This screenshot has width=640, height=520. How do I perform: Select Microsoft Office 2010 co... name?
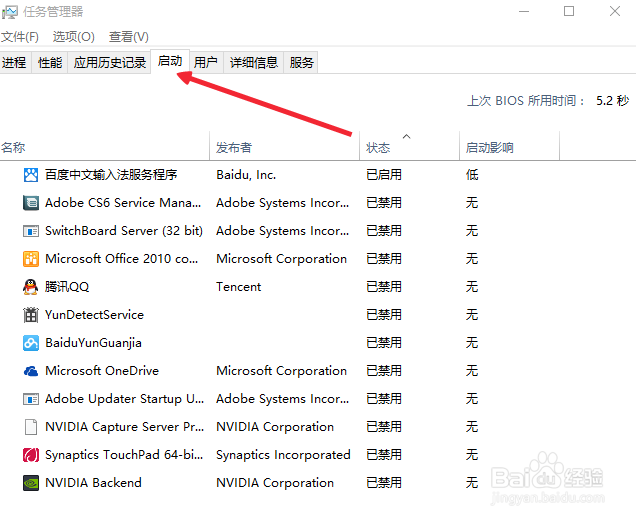coord(121,259)
